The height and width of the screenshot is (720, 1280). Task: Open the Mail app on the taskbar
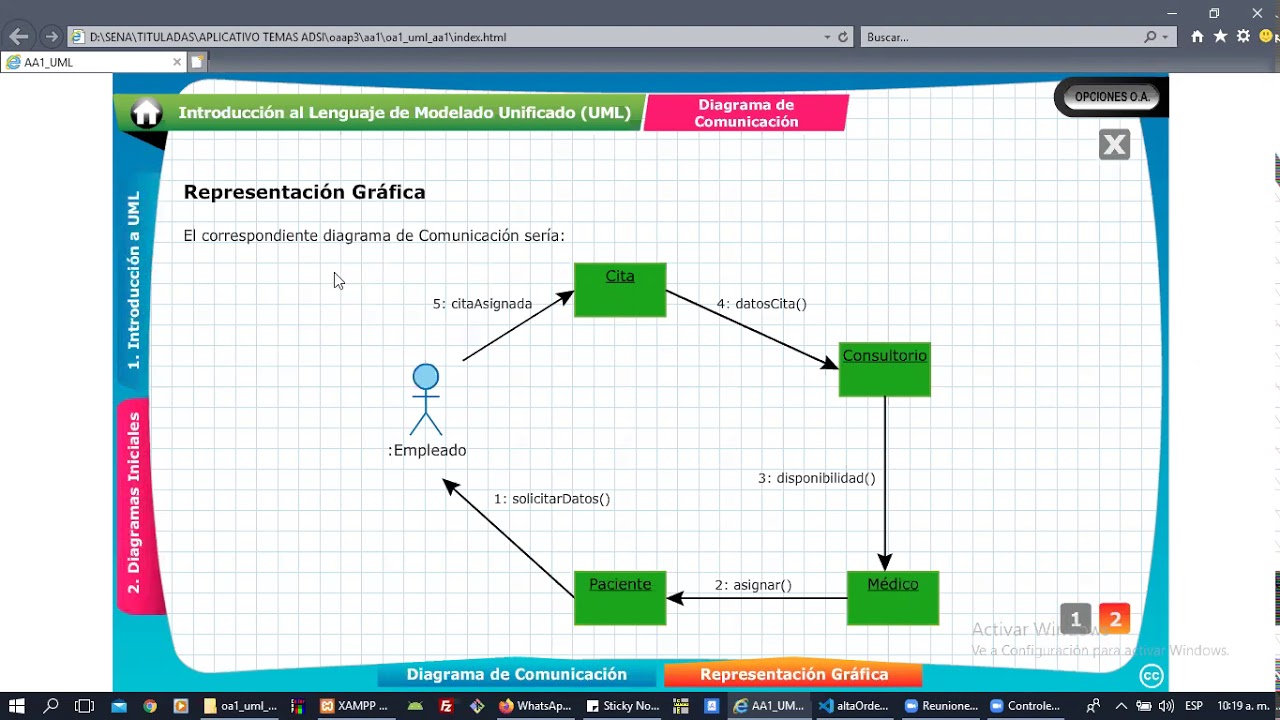[x=119, y=706]
